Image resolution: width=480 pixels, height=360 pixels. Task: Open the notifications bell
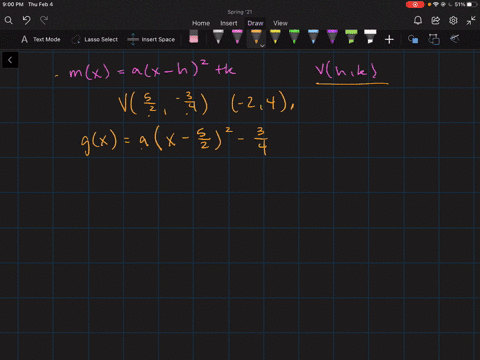click(x=418, y=21)
